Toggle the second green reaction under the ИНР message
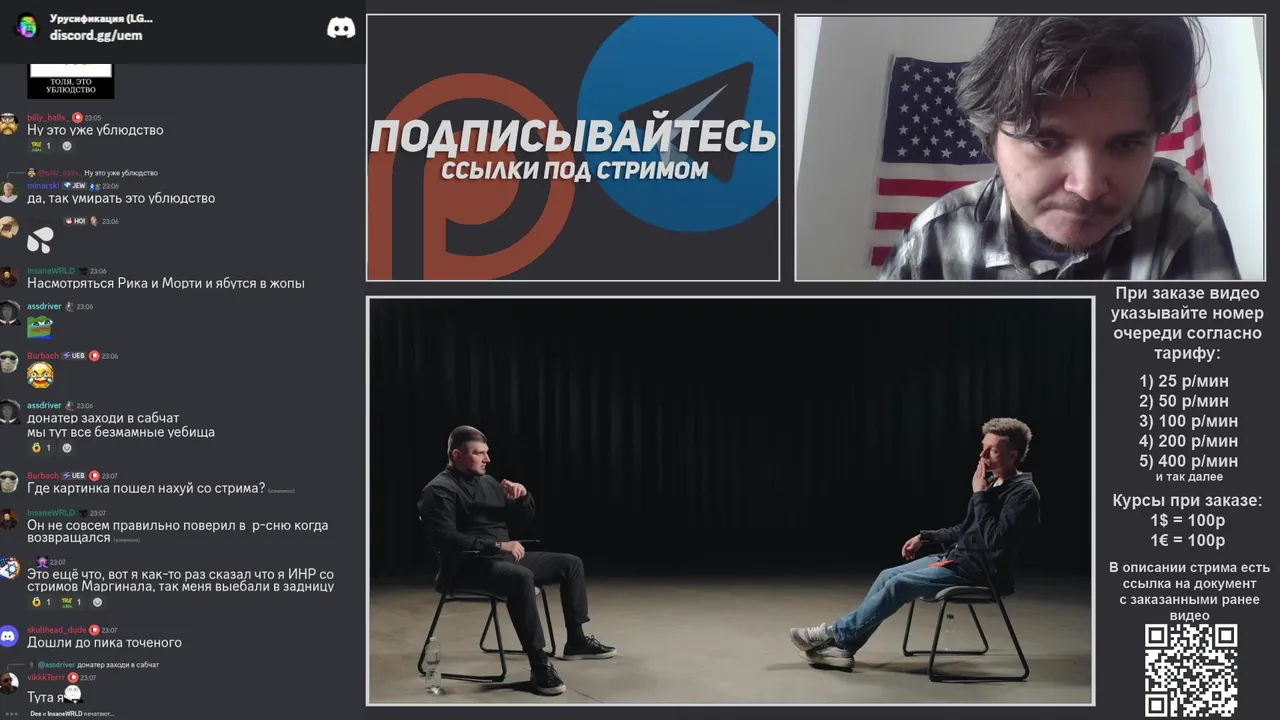Viewport: 1280px width, 720px height. click(71, 602)
